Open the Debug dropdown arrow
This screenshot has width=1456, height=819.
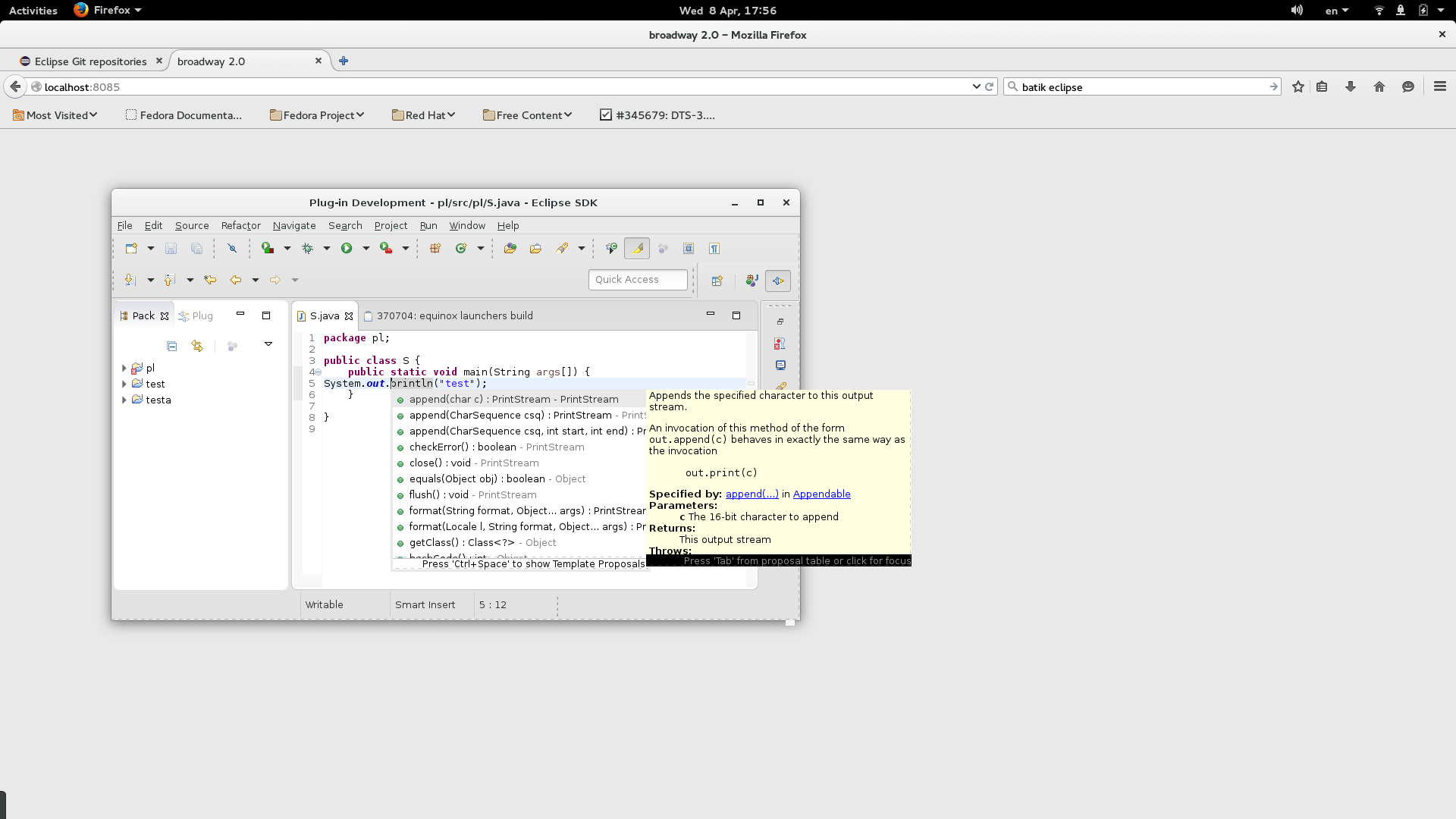point(327,248)
